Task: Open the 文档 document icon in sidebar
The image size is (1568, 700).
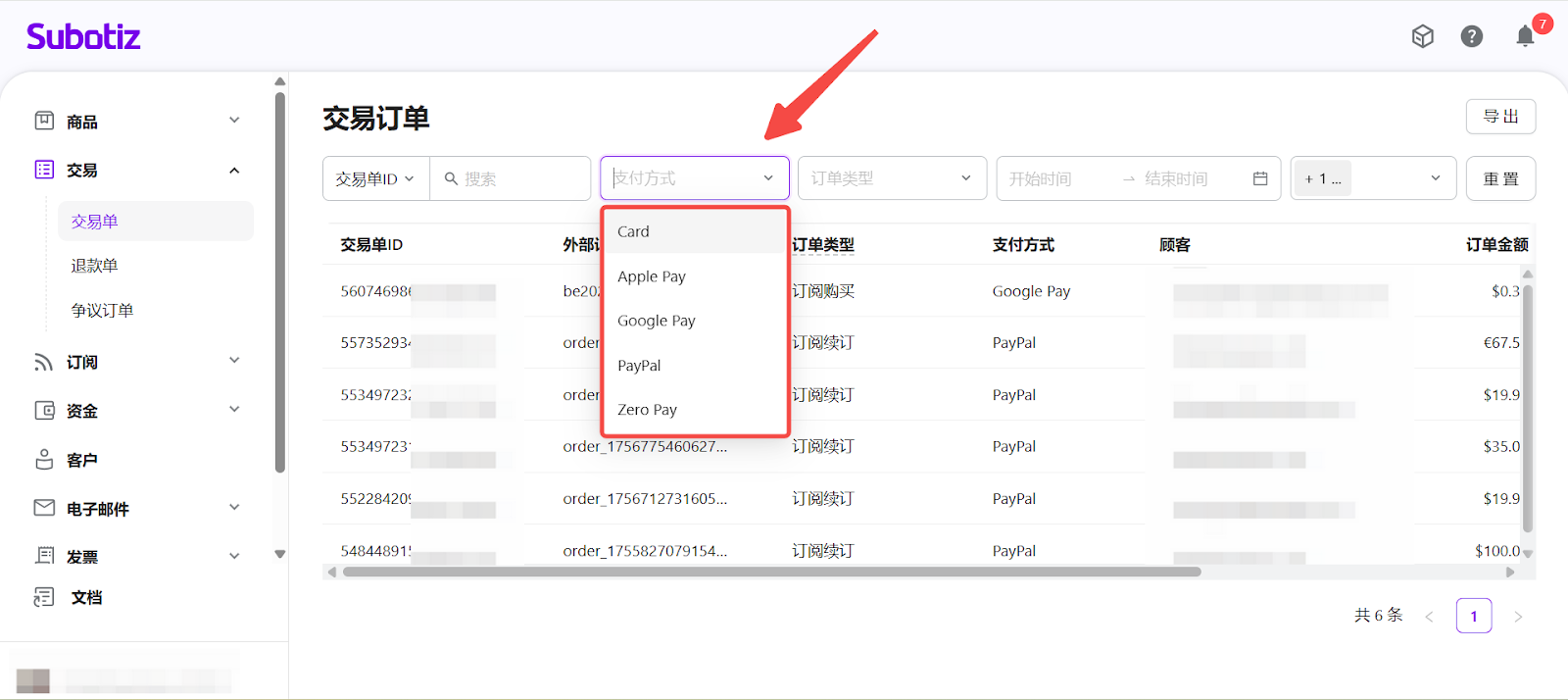Action: click(44, 597)
